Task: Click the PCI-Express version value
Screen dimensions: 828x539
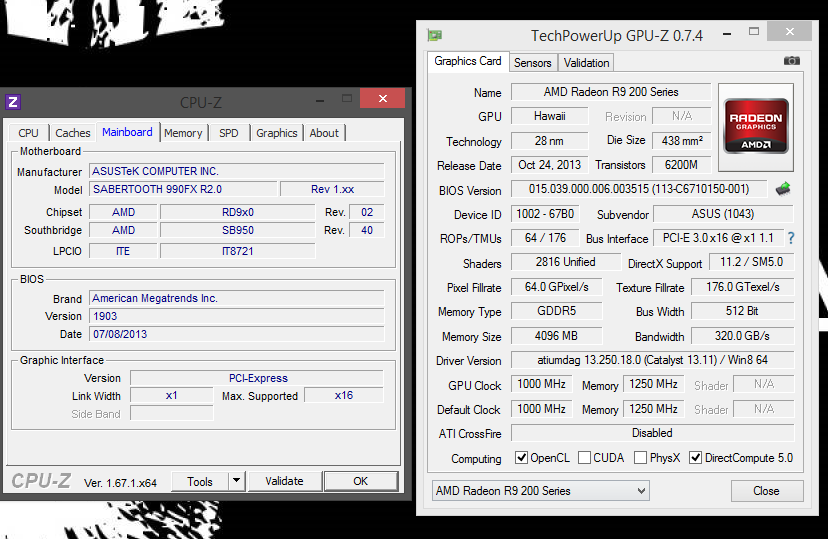Action: pos(257,378)
